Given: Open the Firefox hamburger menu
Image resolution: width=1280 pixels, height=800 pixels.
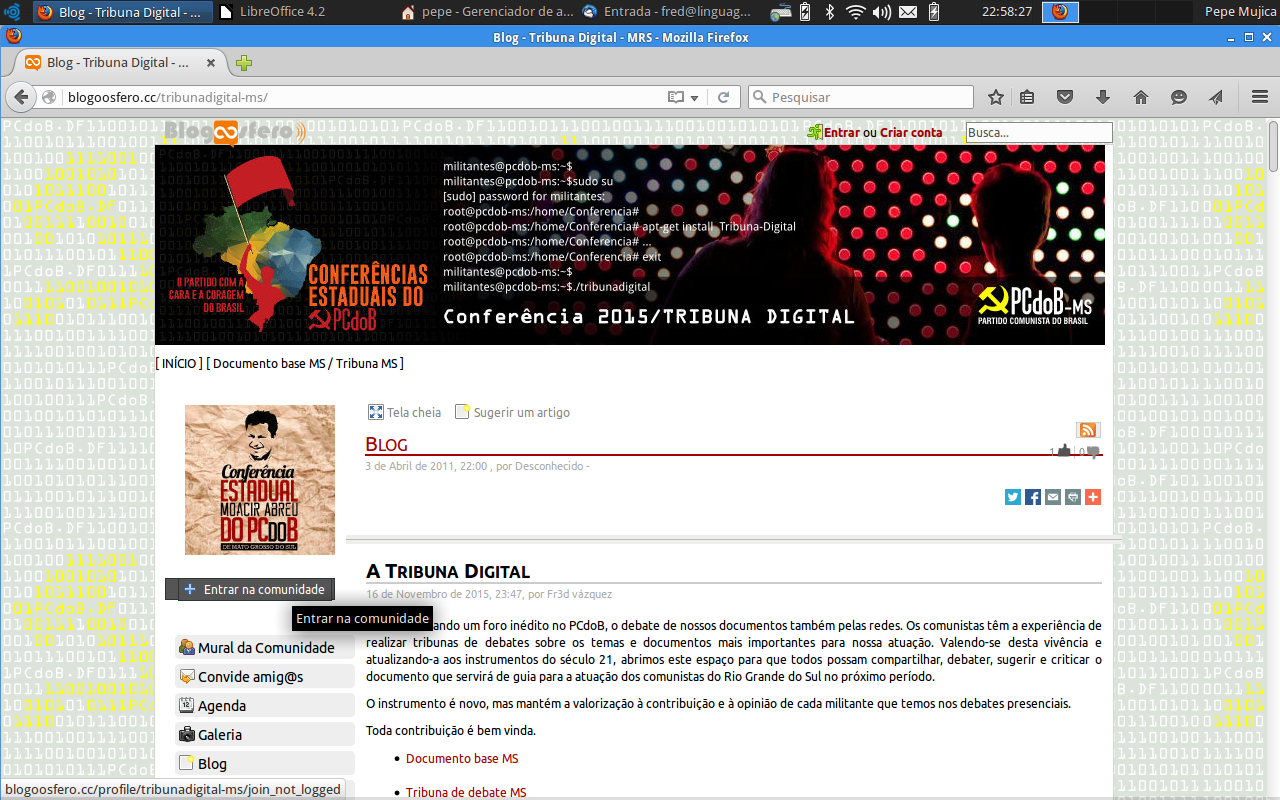Looking at the screenshot, I should (1260, 97).
